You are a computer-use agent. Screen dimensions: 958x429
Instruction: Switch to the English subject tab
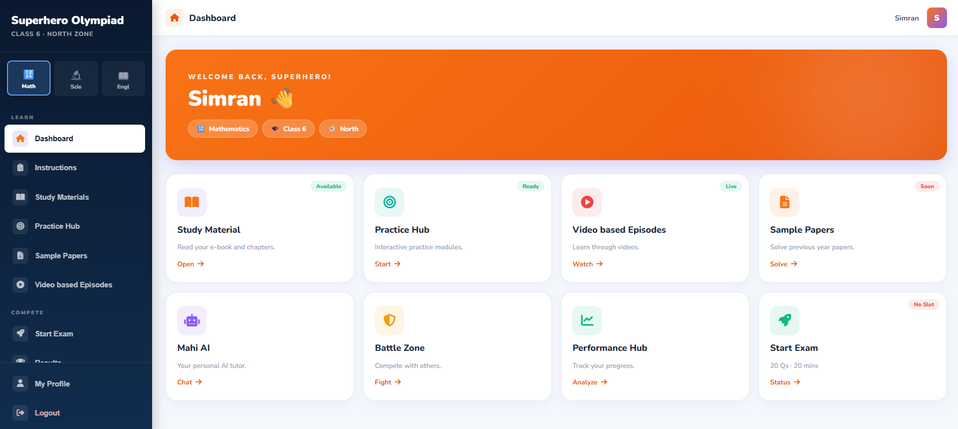[x=123, y=78]
